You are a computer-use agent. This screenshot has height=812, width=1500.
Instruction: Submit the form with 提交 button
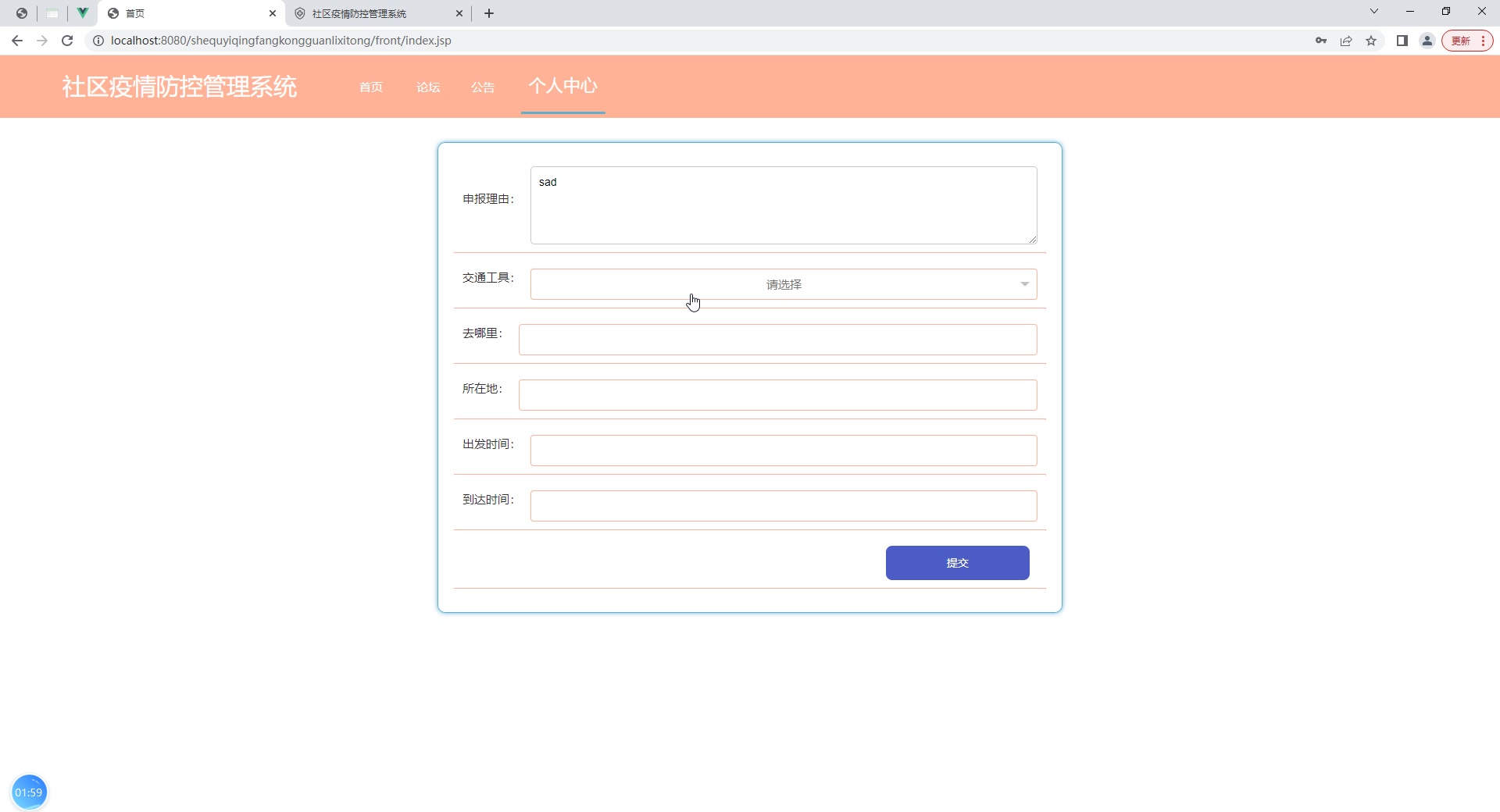pyautogui.click(x=957, y=563)
